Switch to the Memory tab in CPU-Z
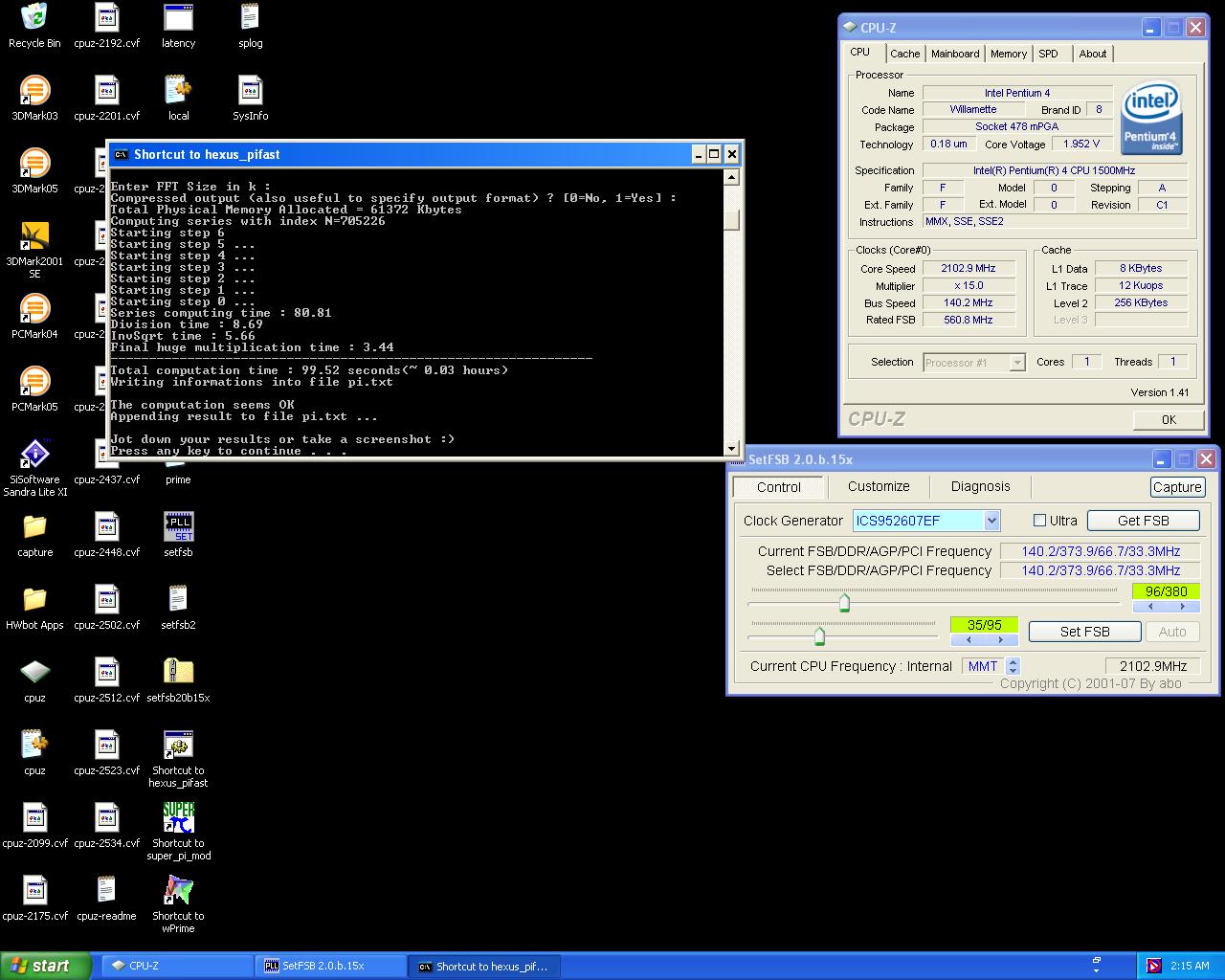Viewport: 1225px width, 980px height. pyautogui.click(x=1009, y=54)
